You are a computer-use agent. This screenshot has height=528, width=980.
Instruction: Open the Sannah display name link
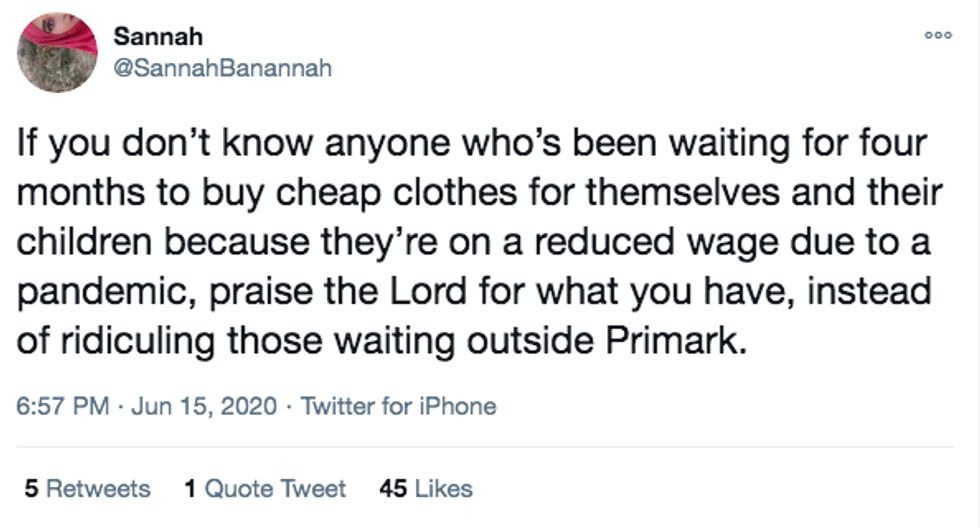click(x=158, y=37)
